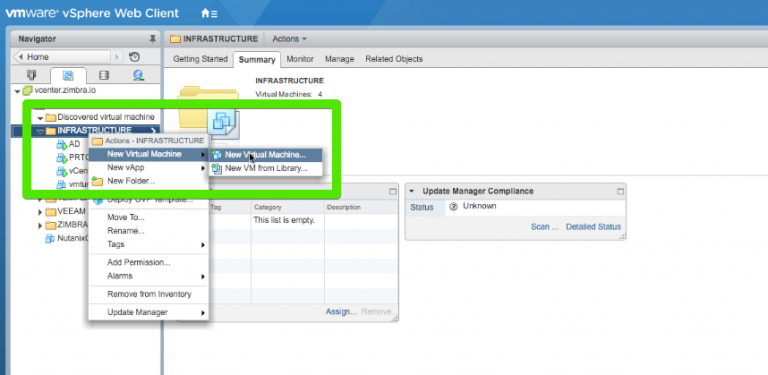The image size is (768, 375).
Task: Click the vcenter.zimbra.io server icon
Action: tap(28, 91)
